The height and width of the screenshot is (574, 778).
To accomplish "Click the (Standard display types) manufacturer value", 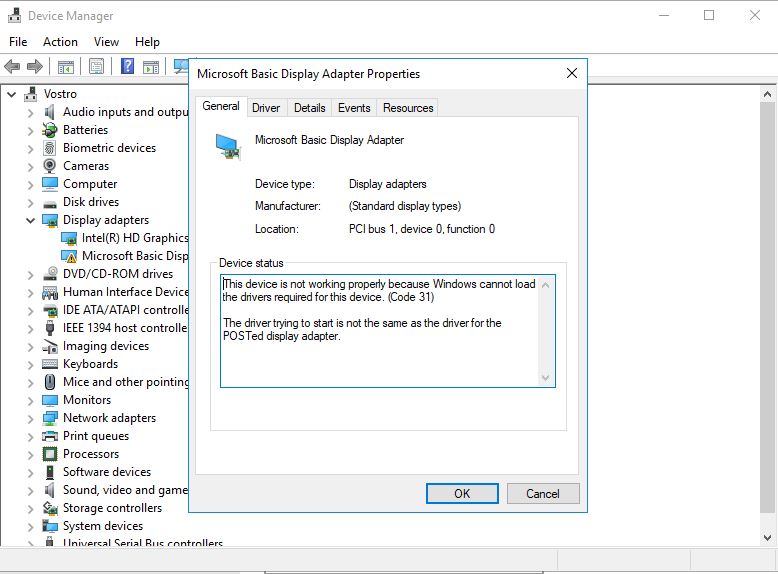I will [405, 206].
